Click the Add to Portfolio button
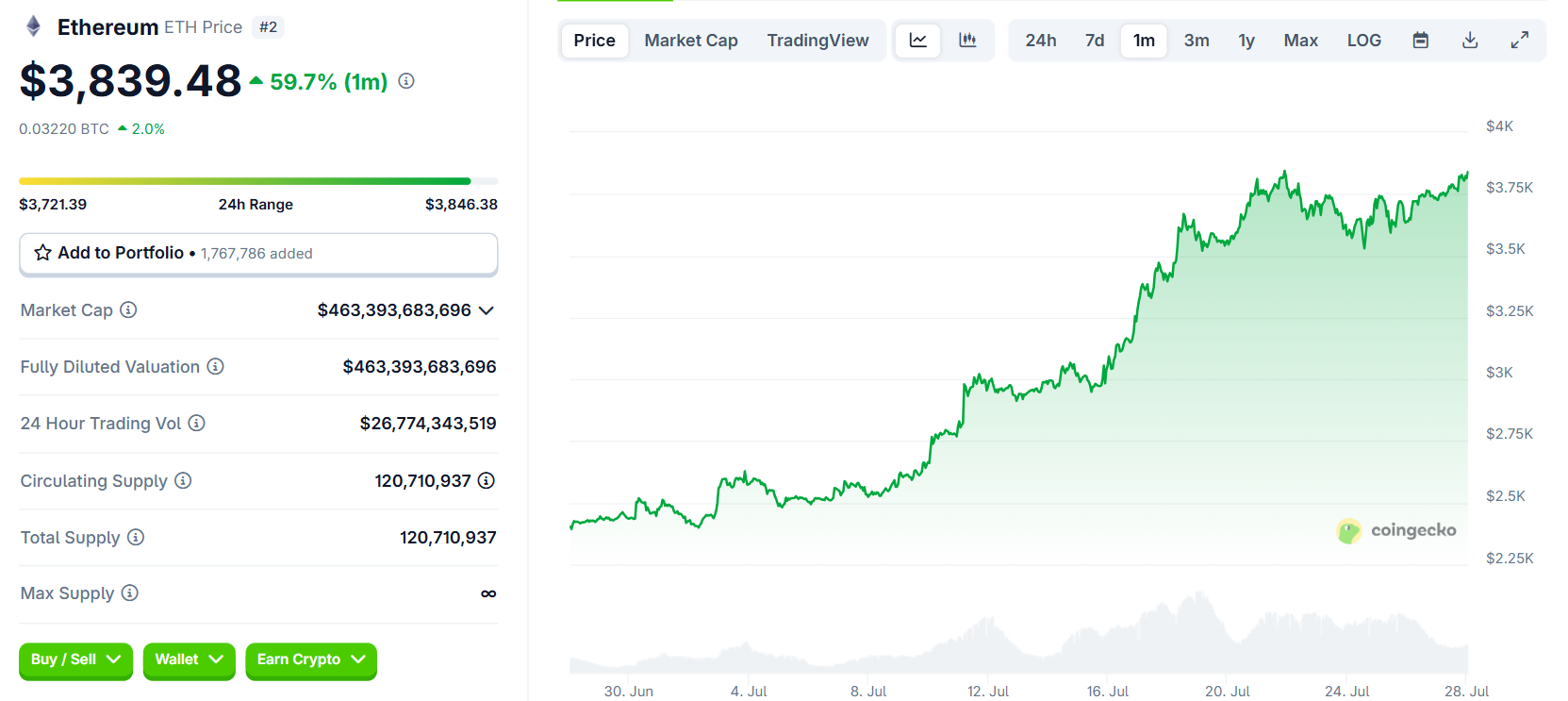The image size is (1568, 701). [x=258, y=254]
